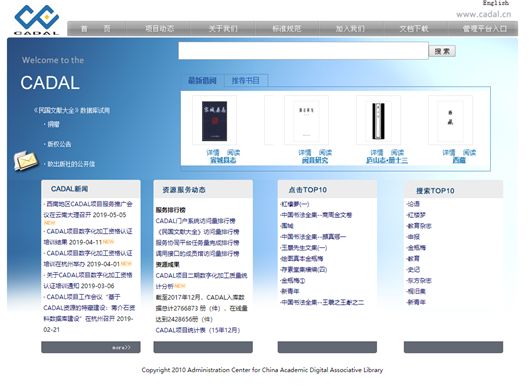This screenshot has height=386, width=529.
Task: Click 阅读 under the 西藏 book
Action: pos(469,153)
